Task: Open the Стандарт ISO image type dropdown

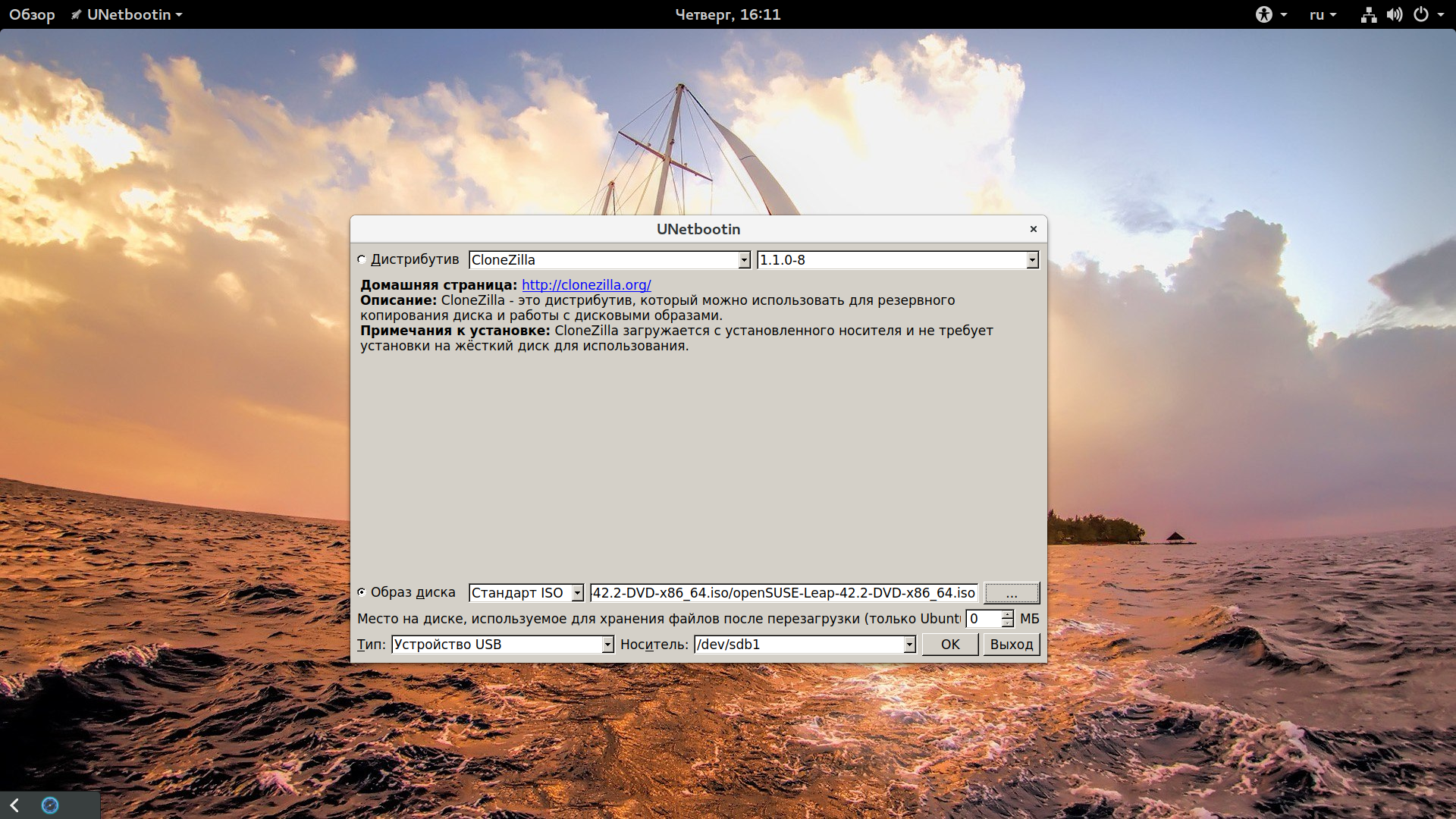Action: 526,593
